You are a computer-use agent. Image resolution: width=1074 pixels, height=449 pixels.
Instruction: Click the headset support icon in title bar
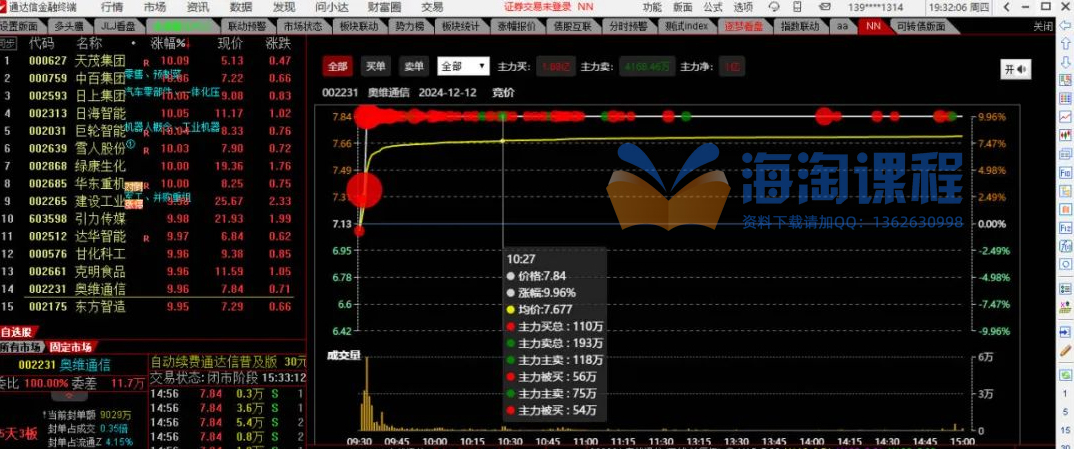774,7
